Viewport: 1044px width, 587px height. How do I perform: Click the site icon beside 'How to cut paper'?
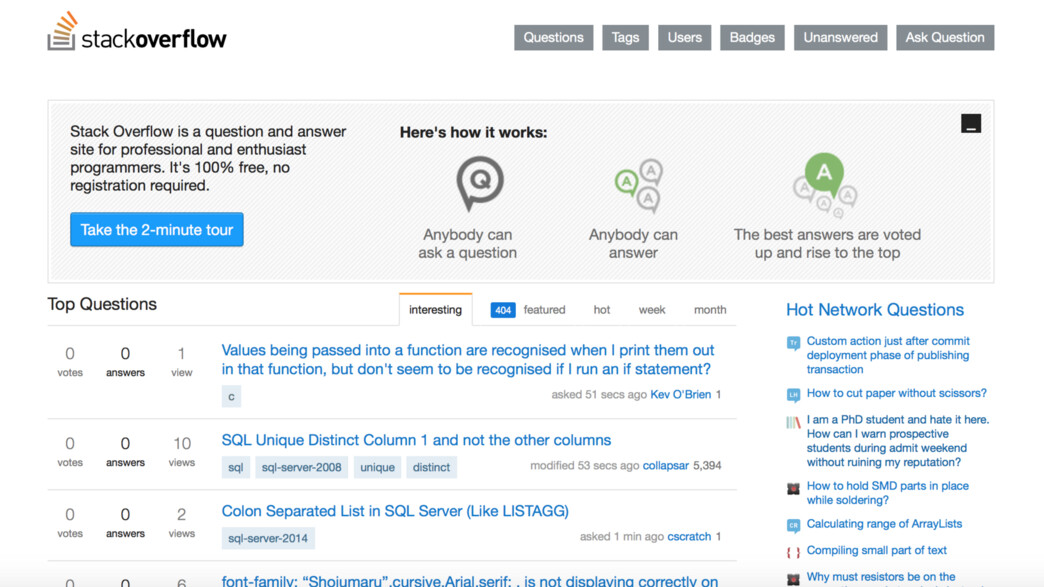click(793, 395)
